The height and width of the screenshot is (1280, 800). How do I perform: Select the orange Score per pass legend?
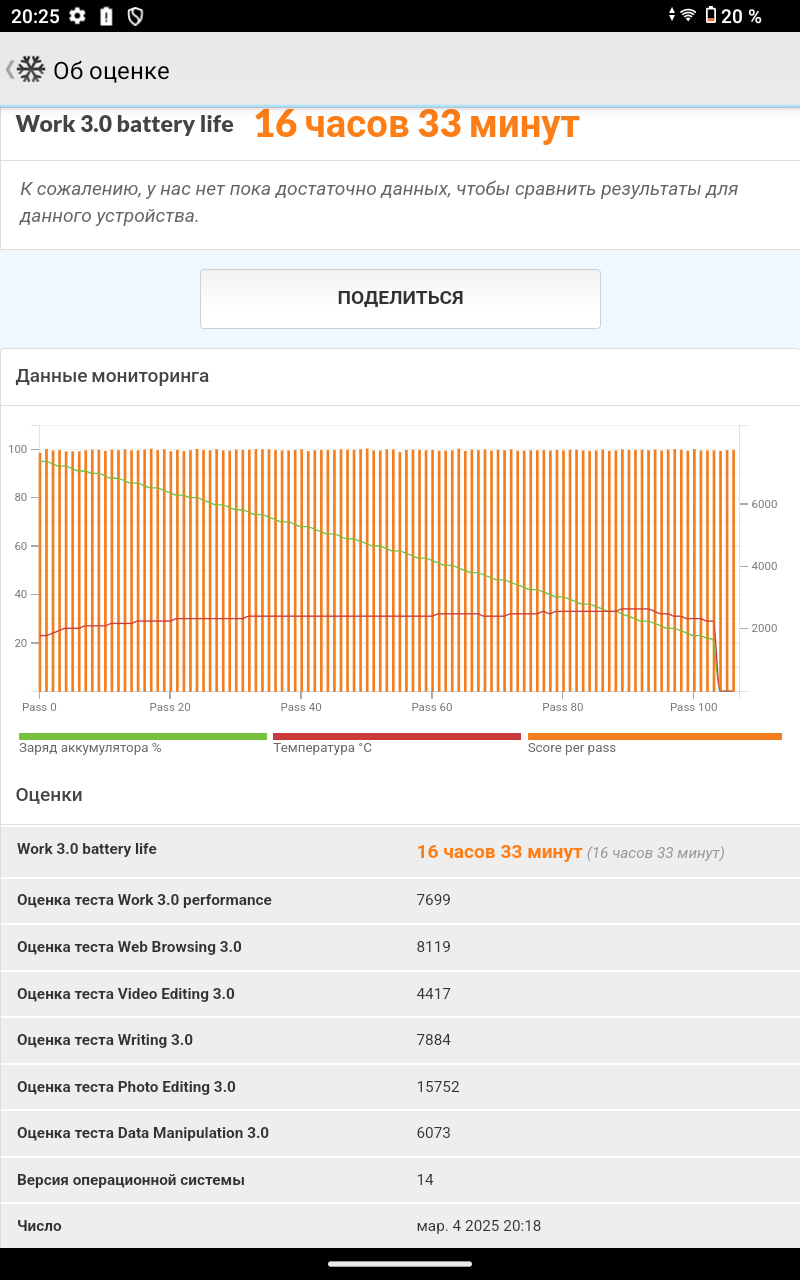tap(654, 742)
